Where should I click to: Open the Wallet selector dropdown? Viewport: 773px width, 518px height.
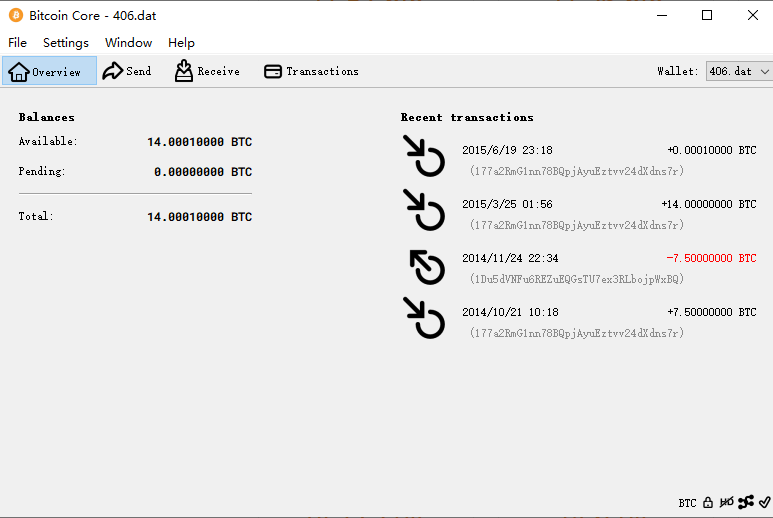(739, 71)
